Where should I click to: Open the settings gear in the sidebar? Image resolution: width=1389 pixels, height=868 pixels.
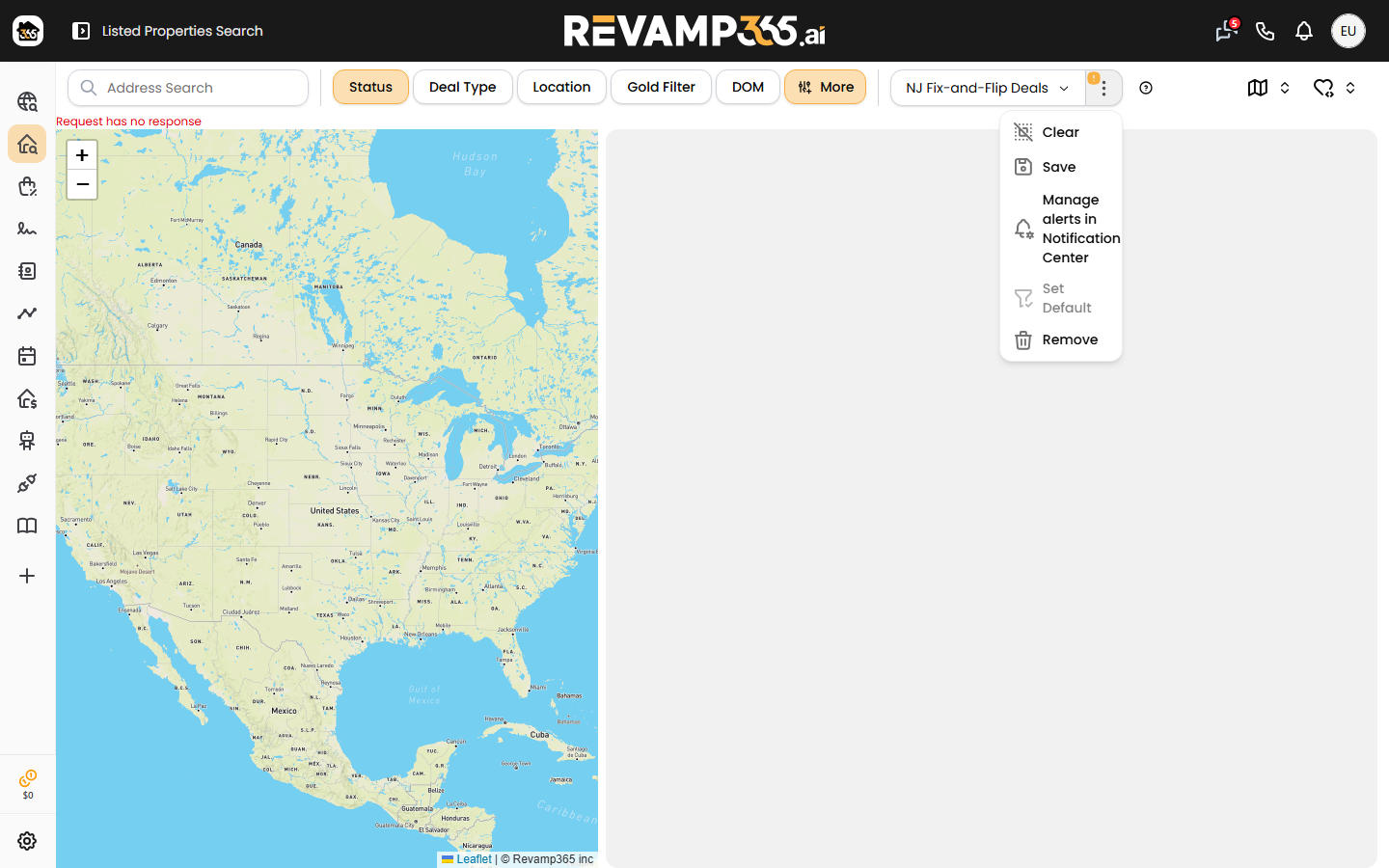tap(27, 841)
